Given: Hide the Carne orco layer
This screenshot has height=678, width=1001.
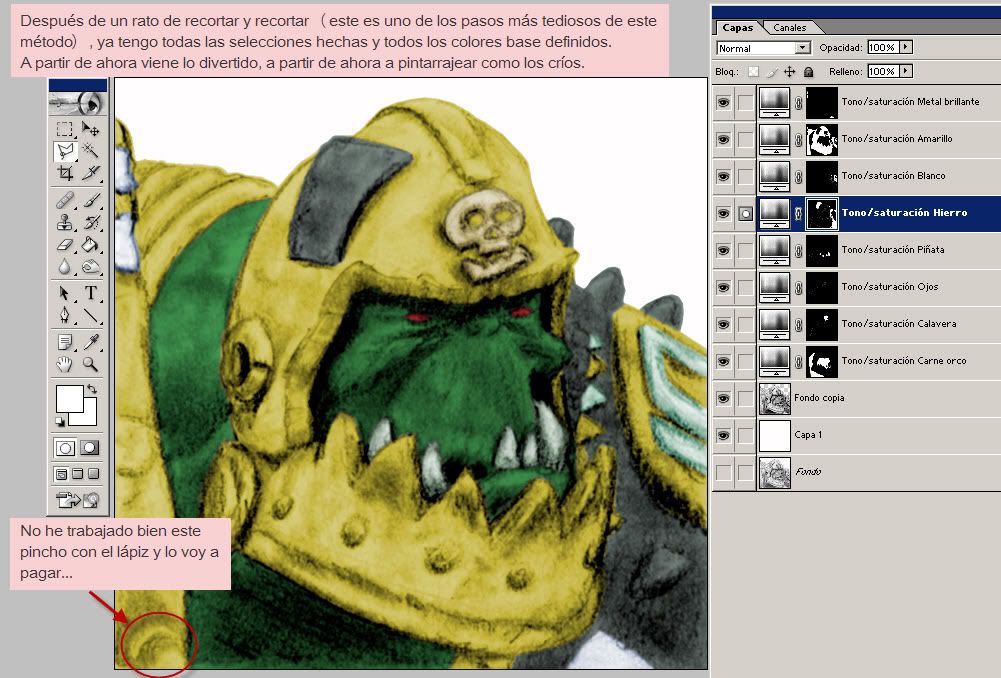Looking at the screenshot, I should click(x=723, y=361).
